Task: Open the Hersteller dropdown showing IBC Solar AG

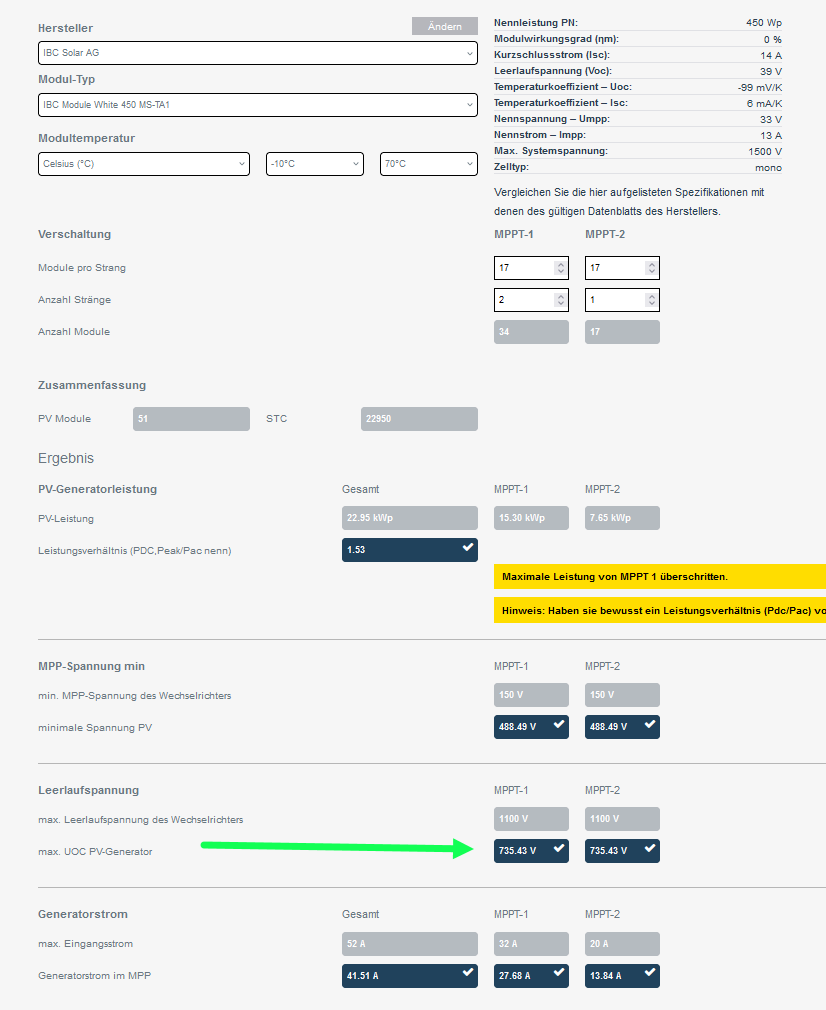Action: pyautogui.click(x=258, y=53)
